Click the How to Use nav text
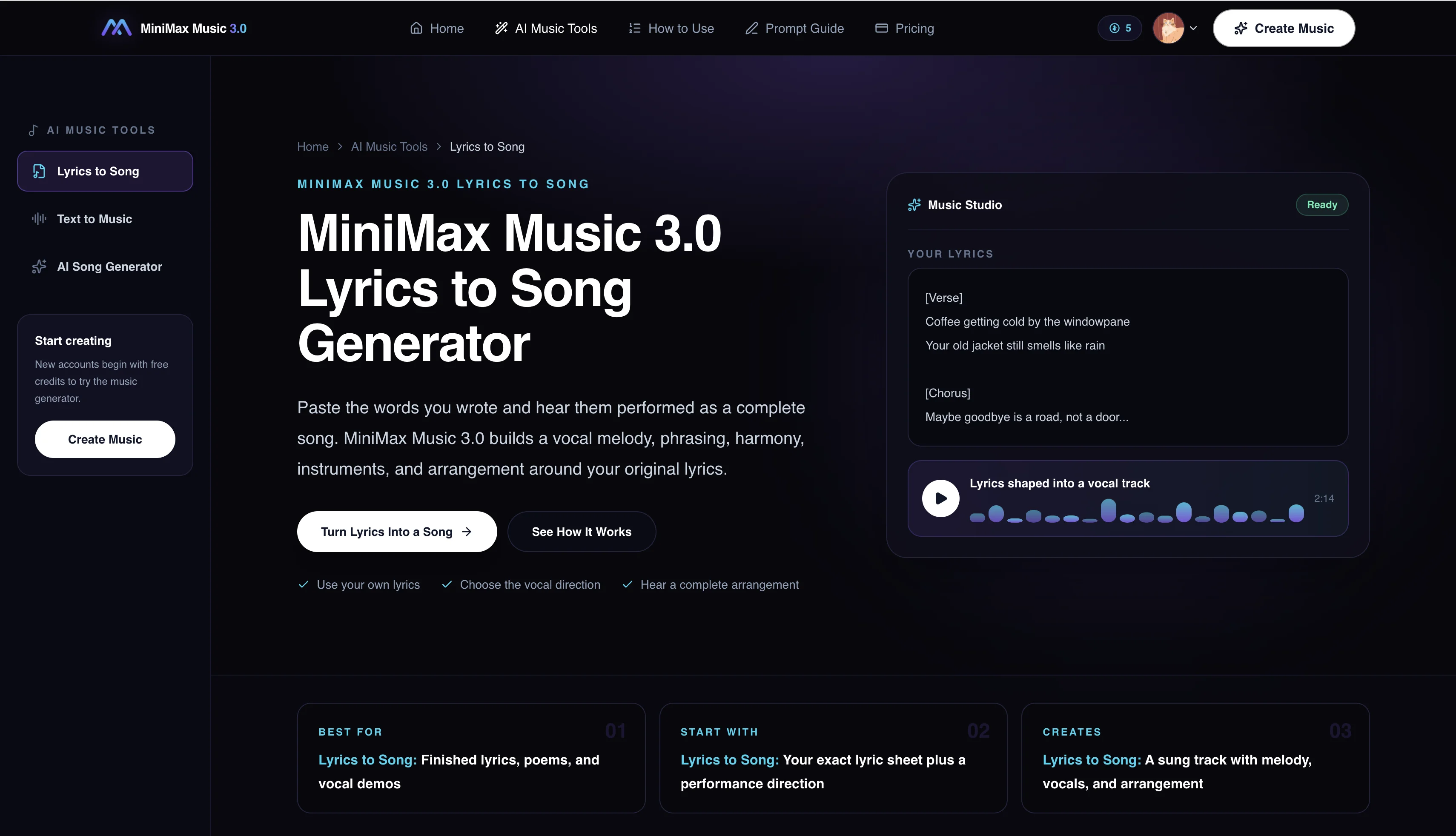This screenshot has width=1456, height=836. [x=681, y=28]
